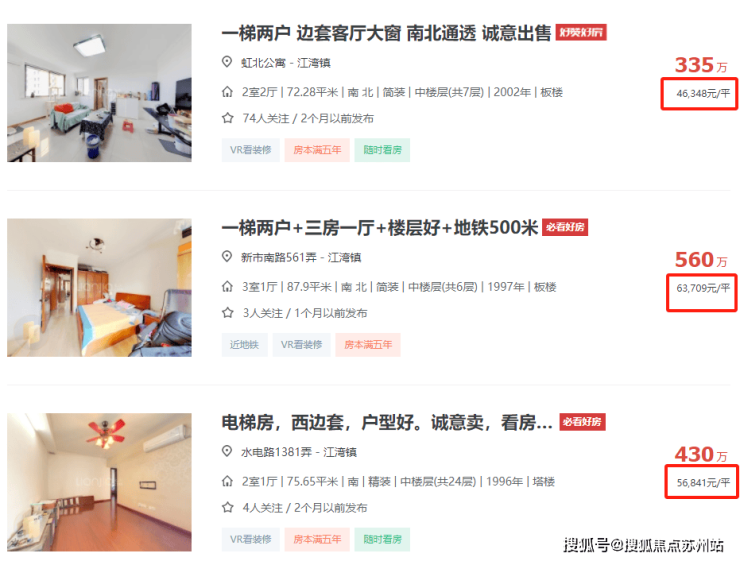Open listing titled 一梯两户+三房一厅+楼层好

[379, 228]
